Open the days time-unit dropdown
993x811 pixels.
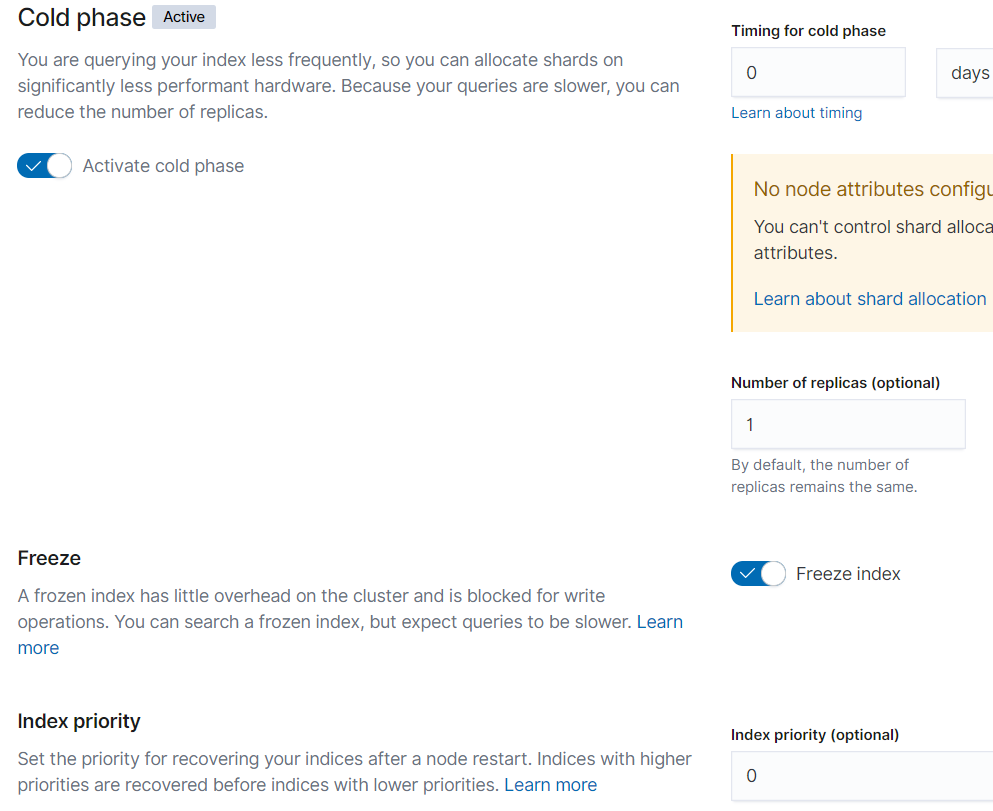tap(967, 73)
